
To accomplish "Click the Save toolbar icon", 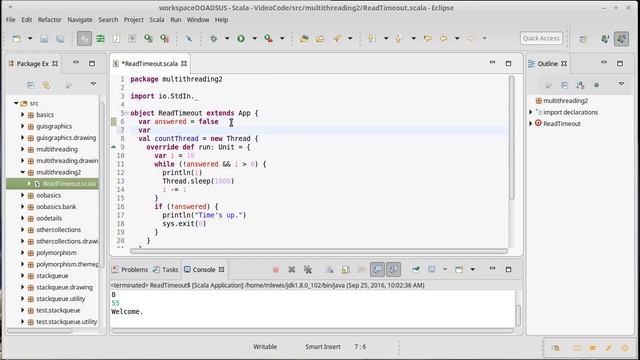I will pyautogui.click(x=44, y=38).
